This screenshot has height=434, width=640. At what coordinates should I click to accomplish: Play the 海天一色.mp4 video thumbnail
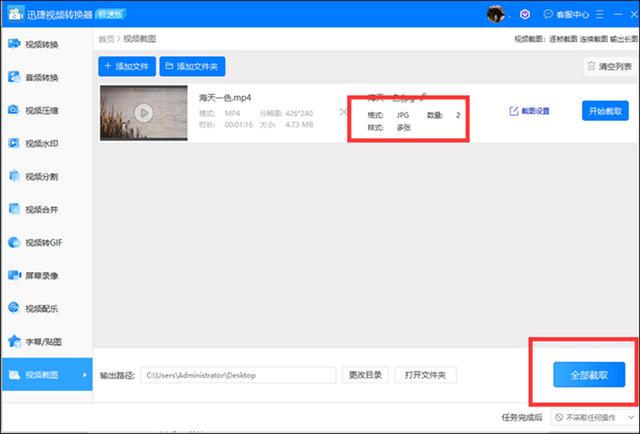[143, 112]
